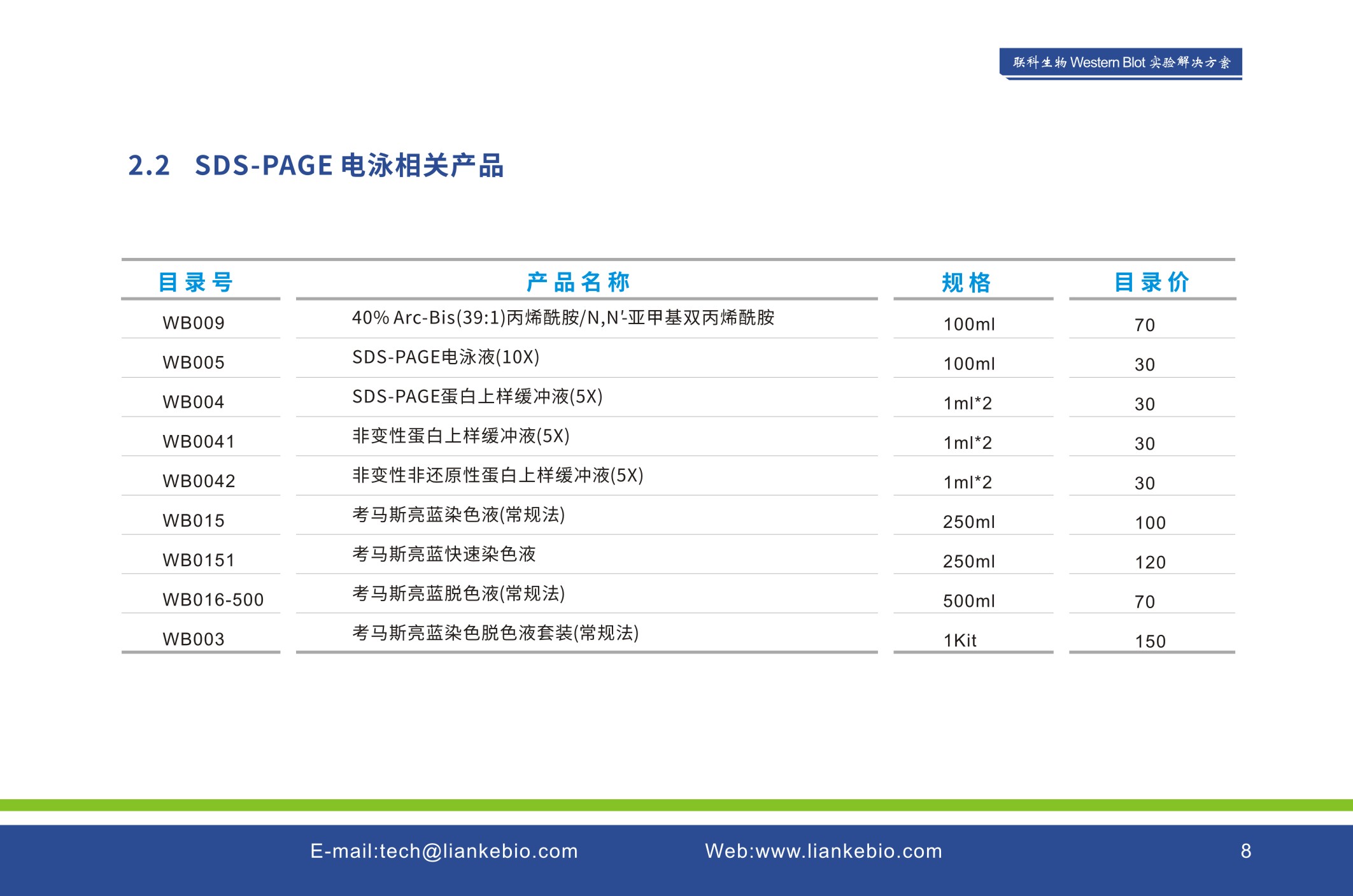
Task: Click the section title 2.2 SDS-PAGE
Action: pyautogui.click(x=315, y=166)
